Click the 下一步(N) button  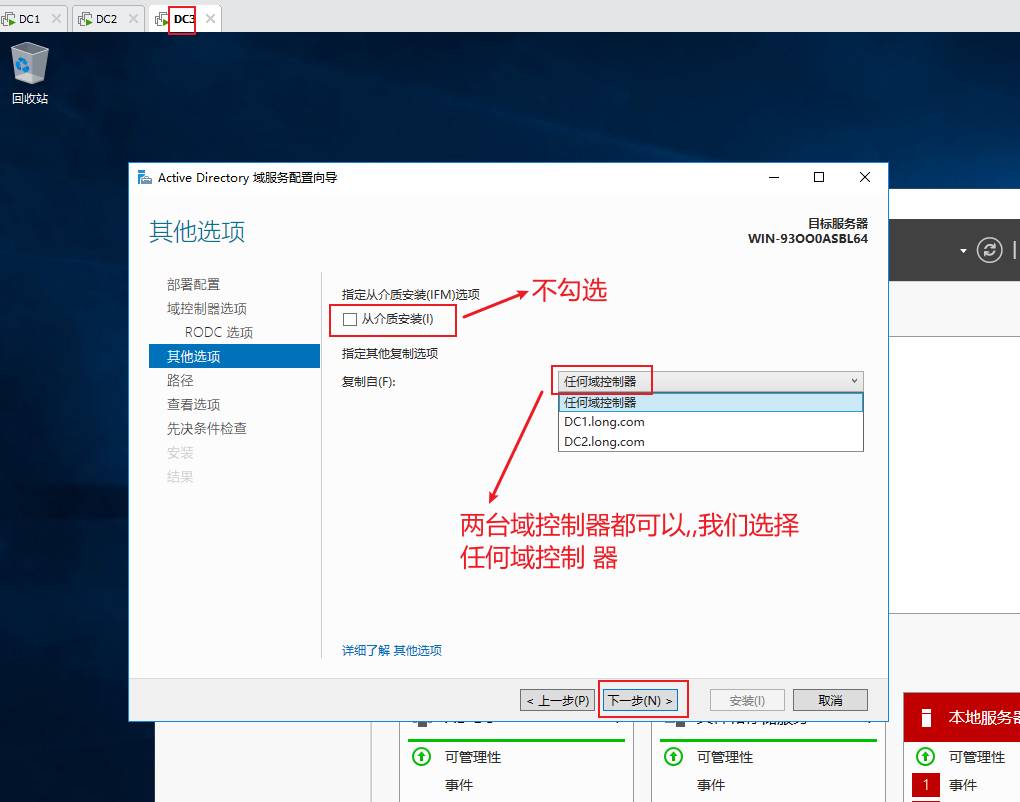(640, 701)
